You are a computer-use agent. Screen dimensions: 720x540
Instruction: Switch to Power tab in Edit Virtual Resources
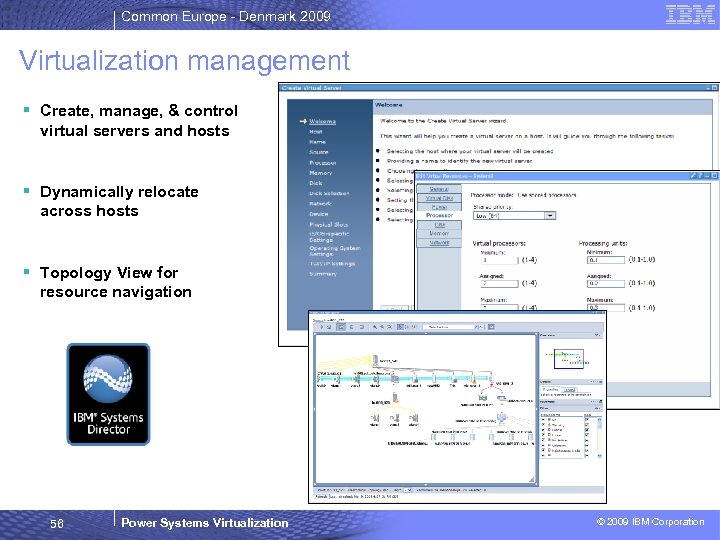pyautogui.click(x=439, y=207)
